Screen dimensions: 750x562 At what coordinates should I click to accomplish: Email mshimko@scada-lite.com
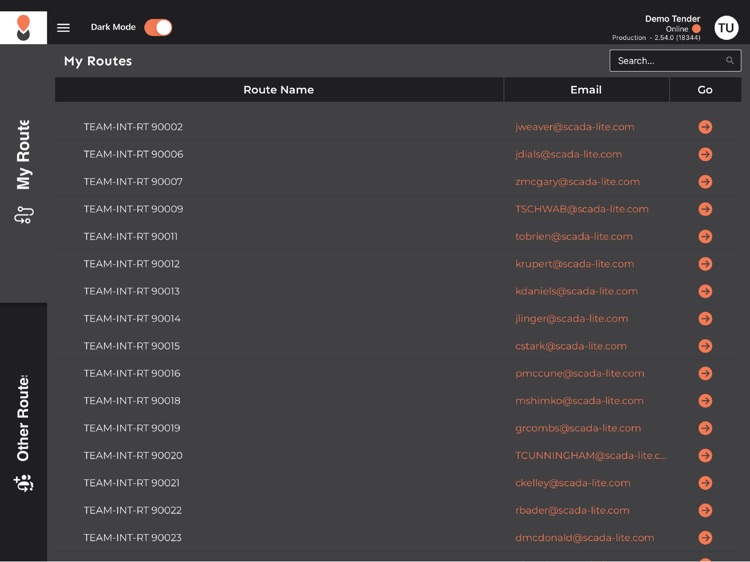pos(579,401)
